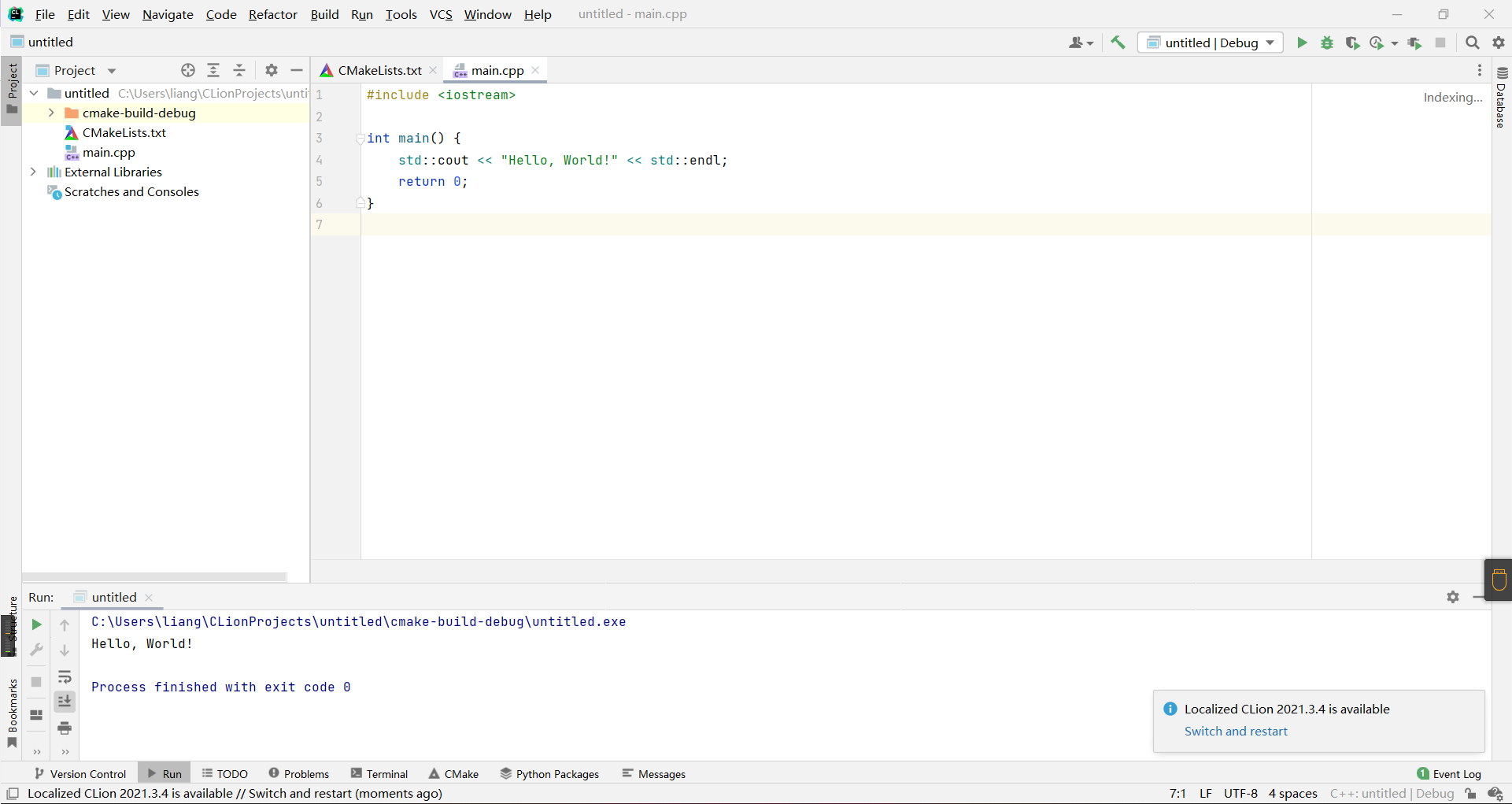The width and height of the screenshot is (1512, 804).
Task: Select opened file locate target icon
Action: 188,70
